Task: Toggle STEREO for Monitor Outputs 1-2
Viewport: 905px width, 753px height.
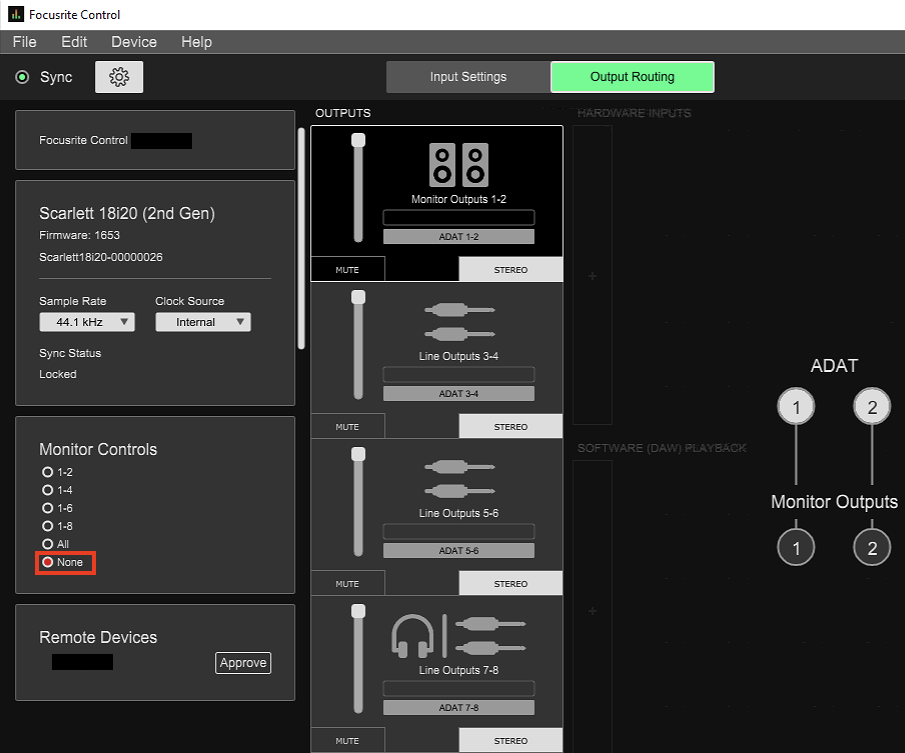Action: 511,269
